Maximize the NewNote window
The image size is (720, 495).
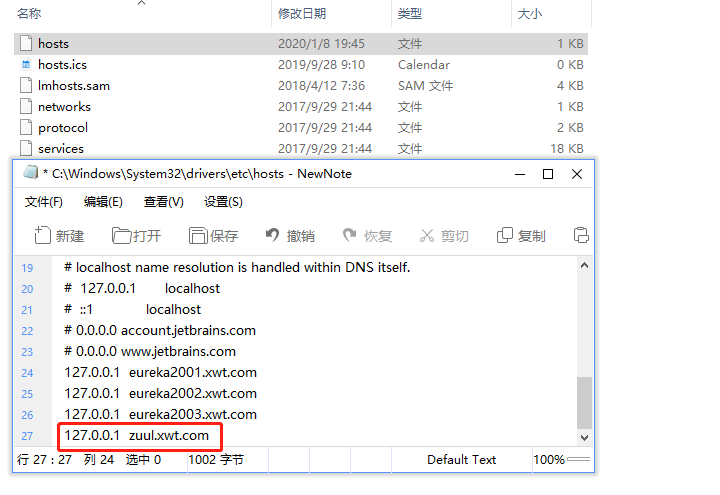[548, 174]
